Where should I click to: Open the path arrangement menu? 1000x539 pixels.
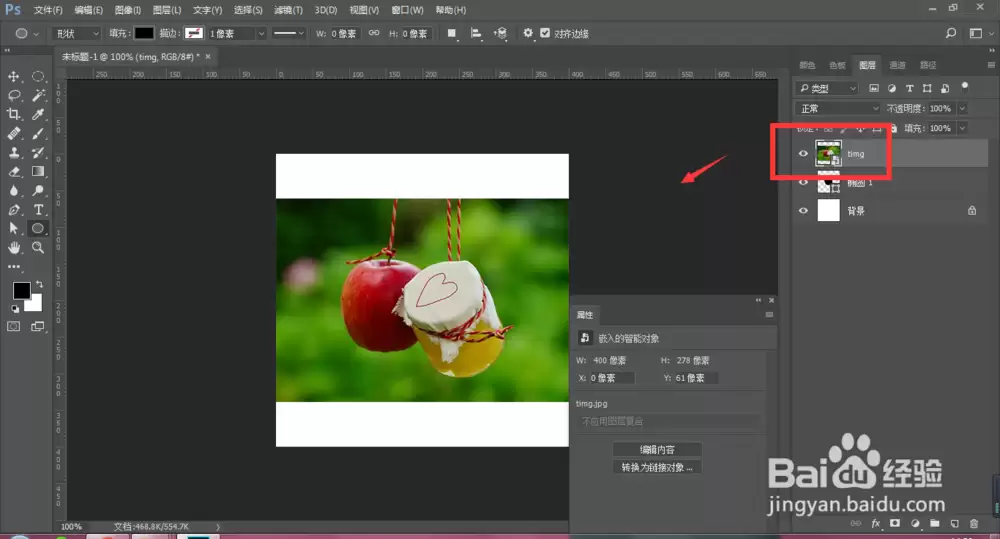point(501,33)
